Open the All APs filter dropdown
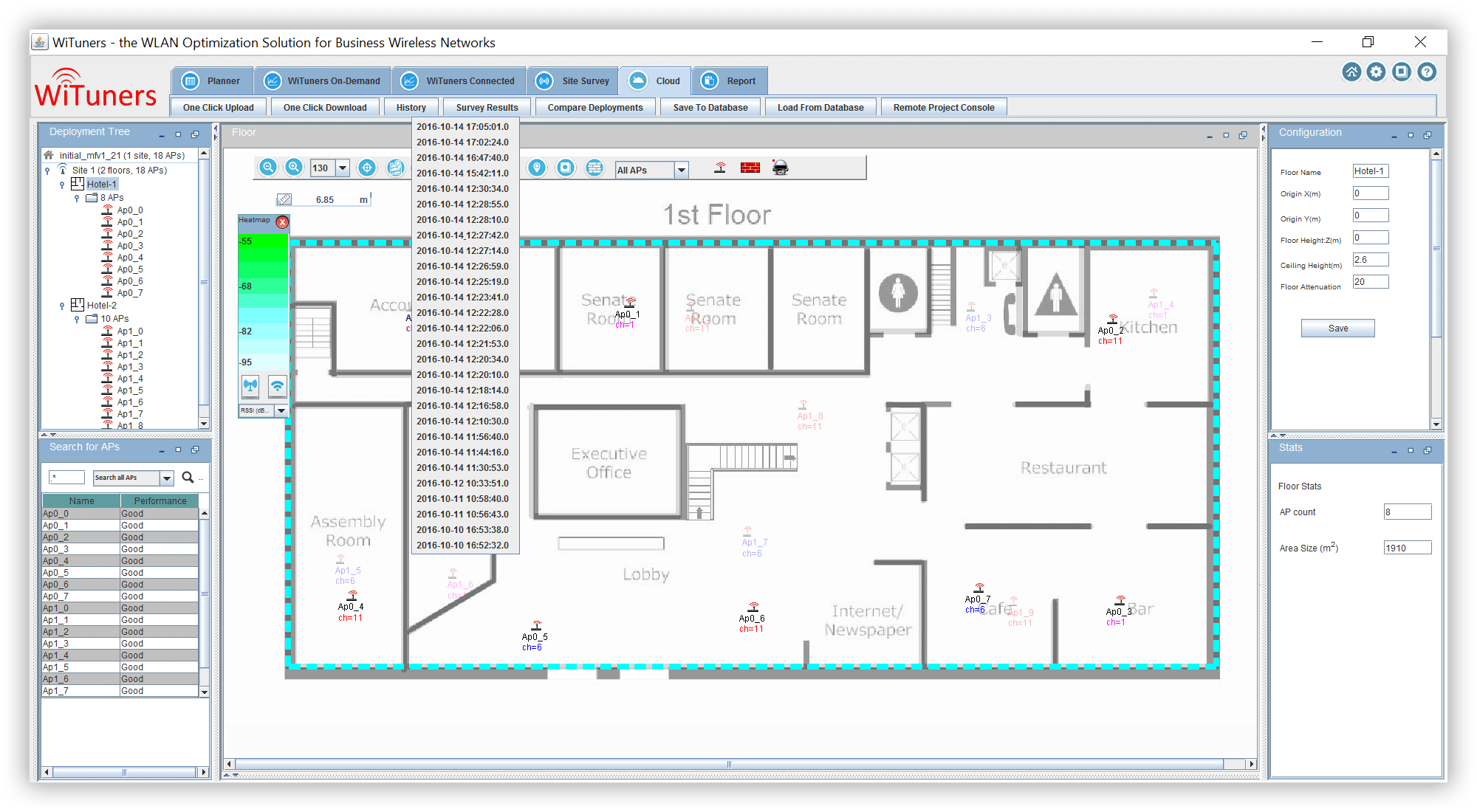Viewport: 1477px width, 812px height. (x=682, y=170)
